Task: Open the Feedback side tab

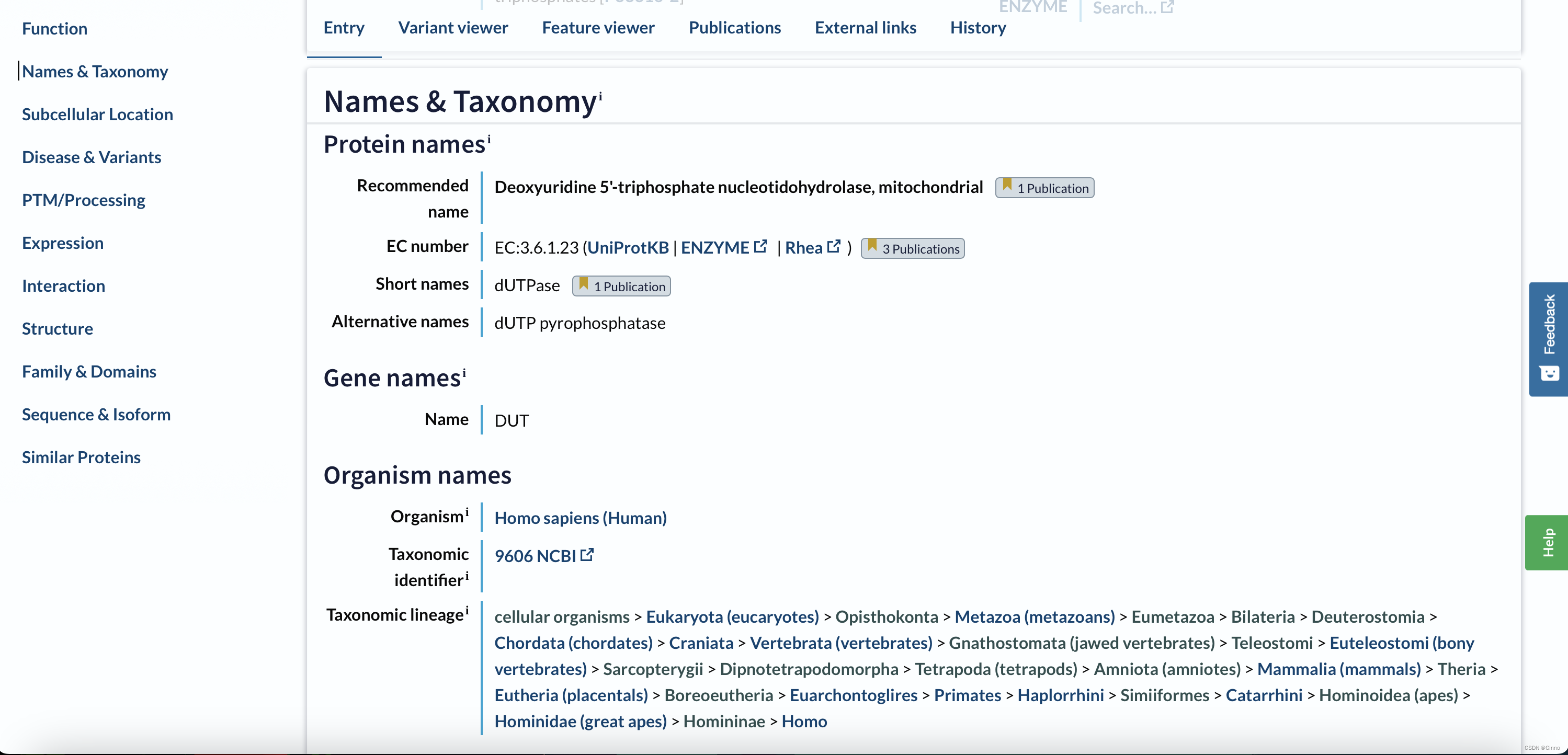Action: [x=1549, y=339]
